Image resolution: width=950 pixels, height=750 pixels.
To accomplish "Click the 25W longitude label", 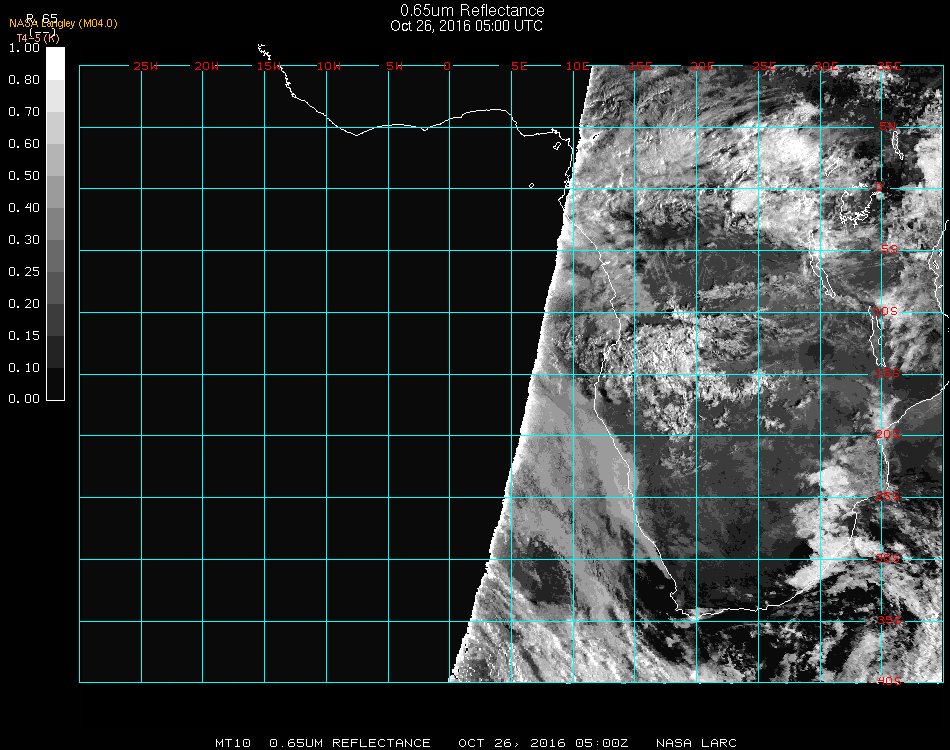I will tap(146, 67).
